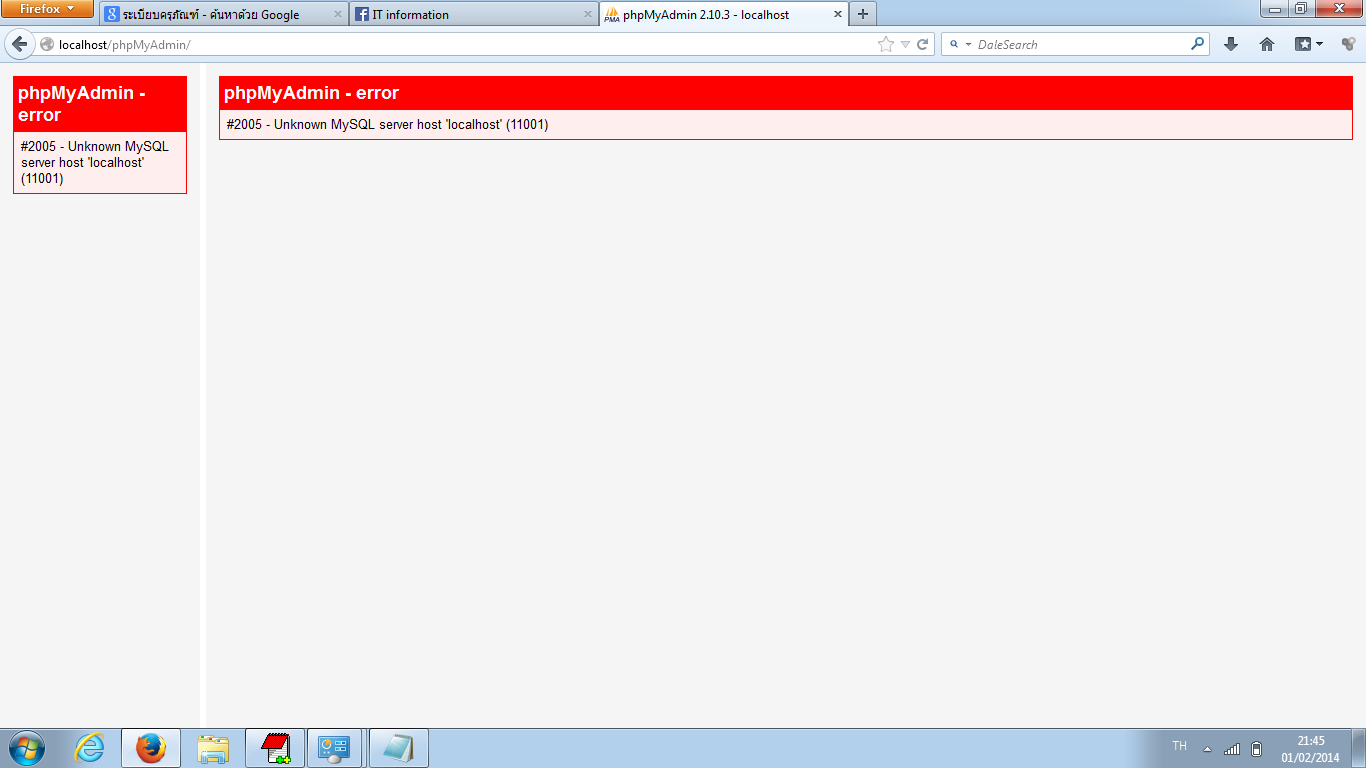The height and width of the screenshot is (768, 1366).
Task: Show hidden system tray icons
Action: (1207, 749)
